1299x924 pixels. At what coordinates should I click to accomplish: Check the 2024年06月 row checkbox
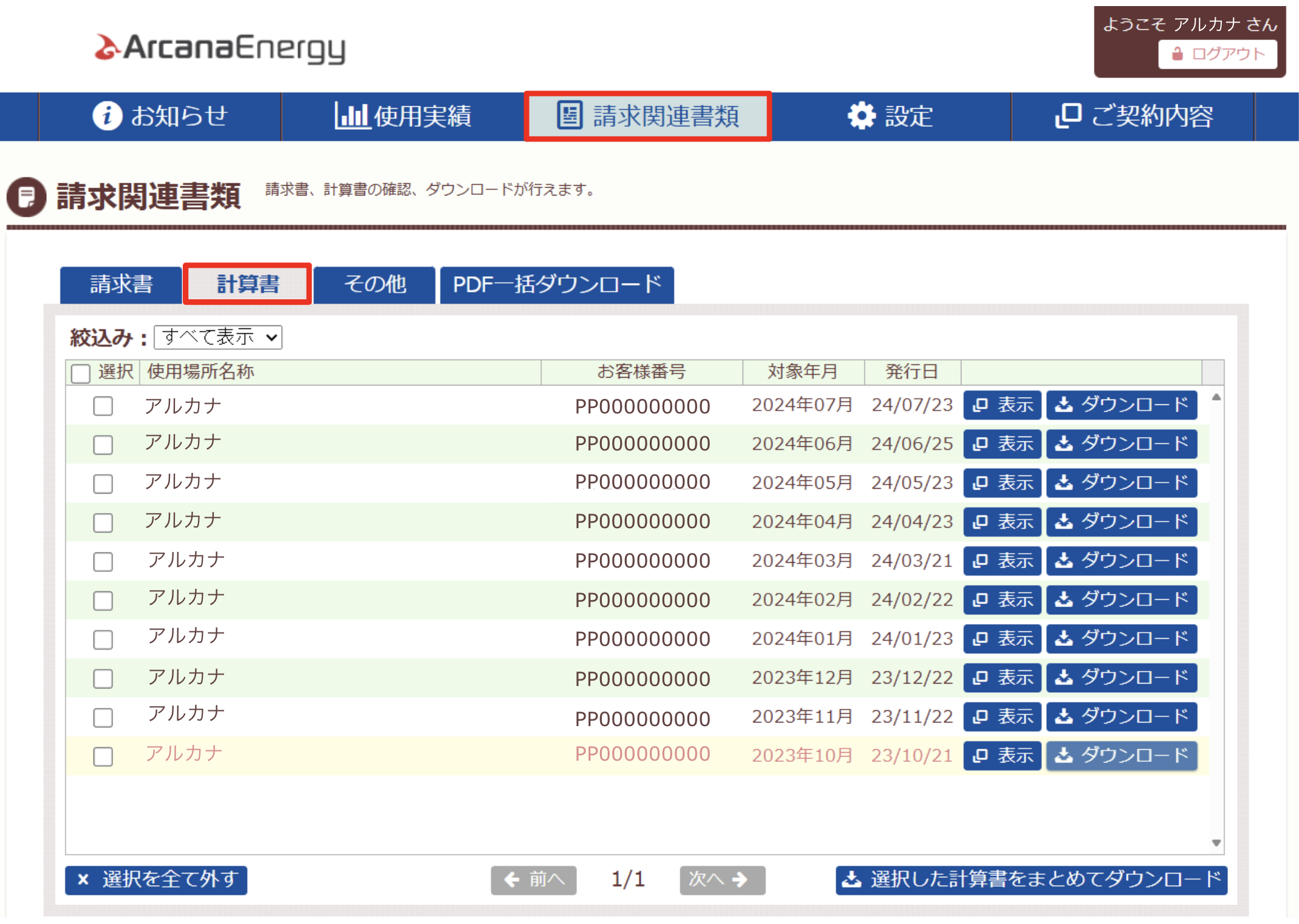click(x=103, y=444)
